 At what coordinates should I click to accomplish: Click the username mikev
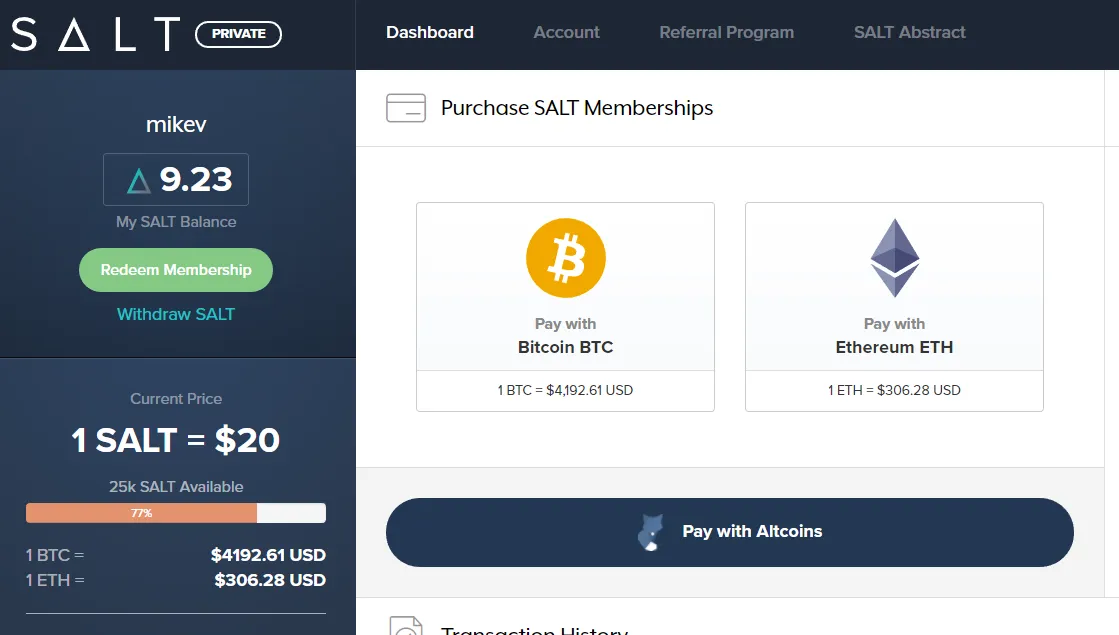click(x=176, y=124)
